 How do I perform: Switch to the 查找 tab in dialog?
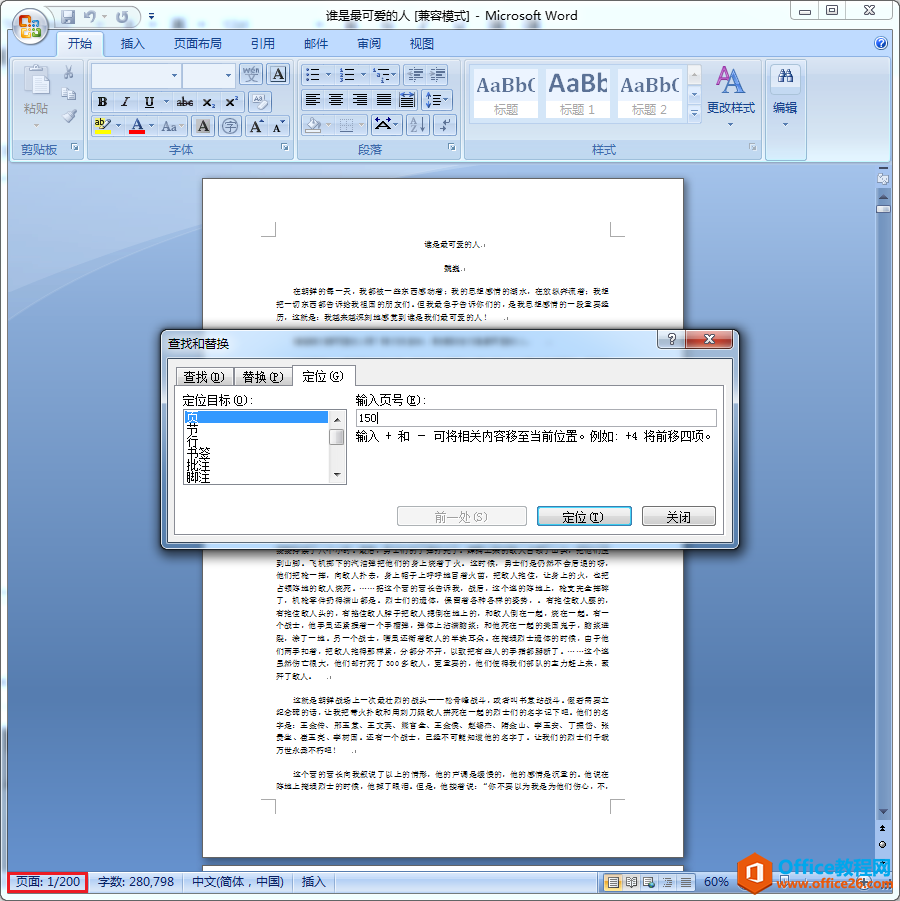click(x=204, y=376)
